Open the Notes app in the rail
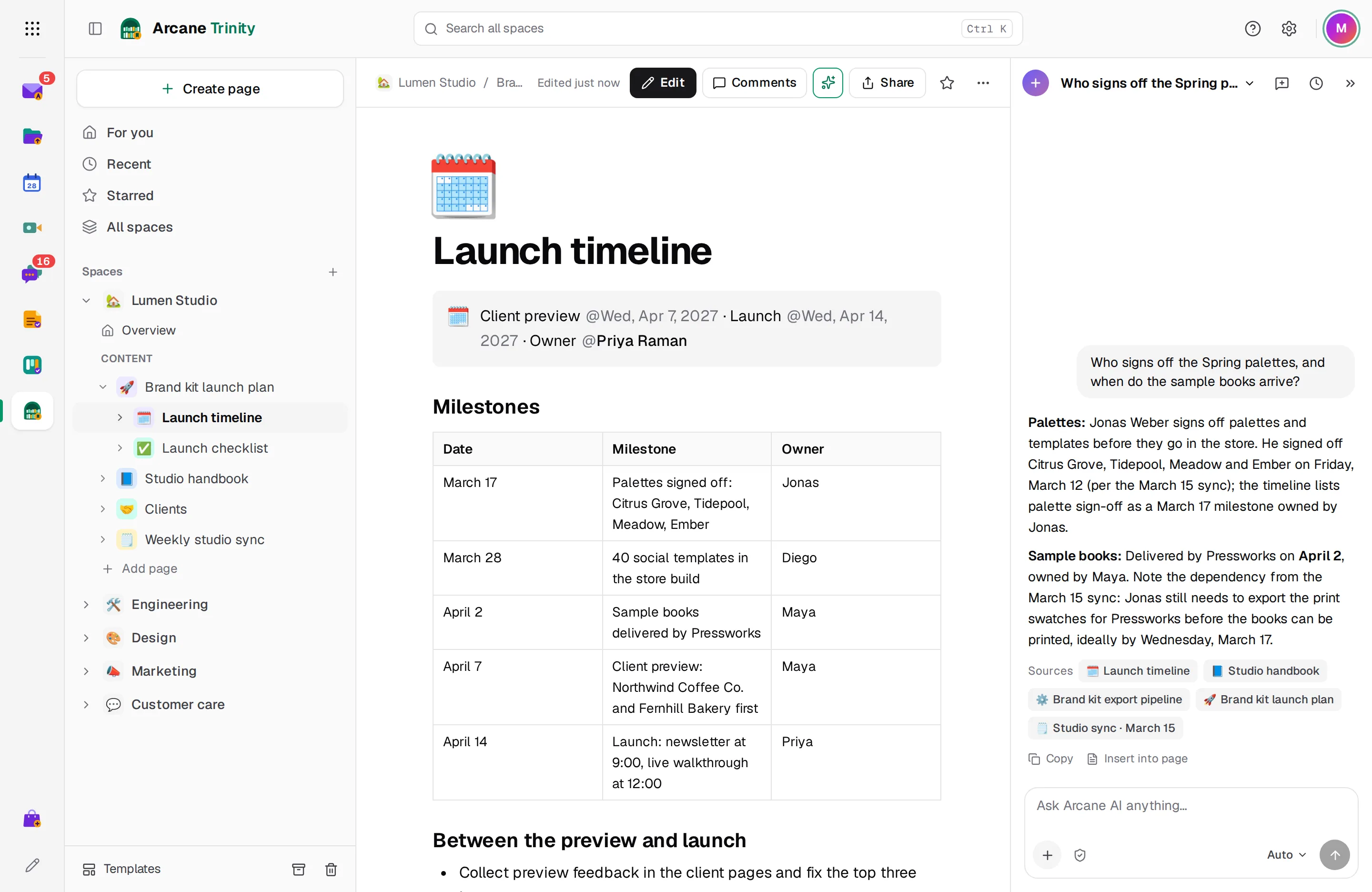The height and width of the screenshot is (892, 1372). click(32, 319)
